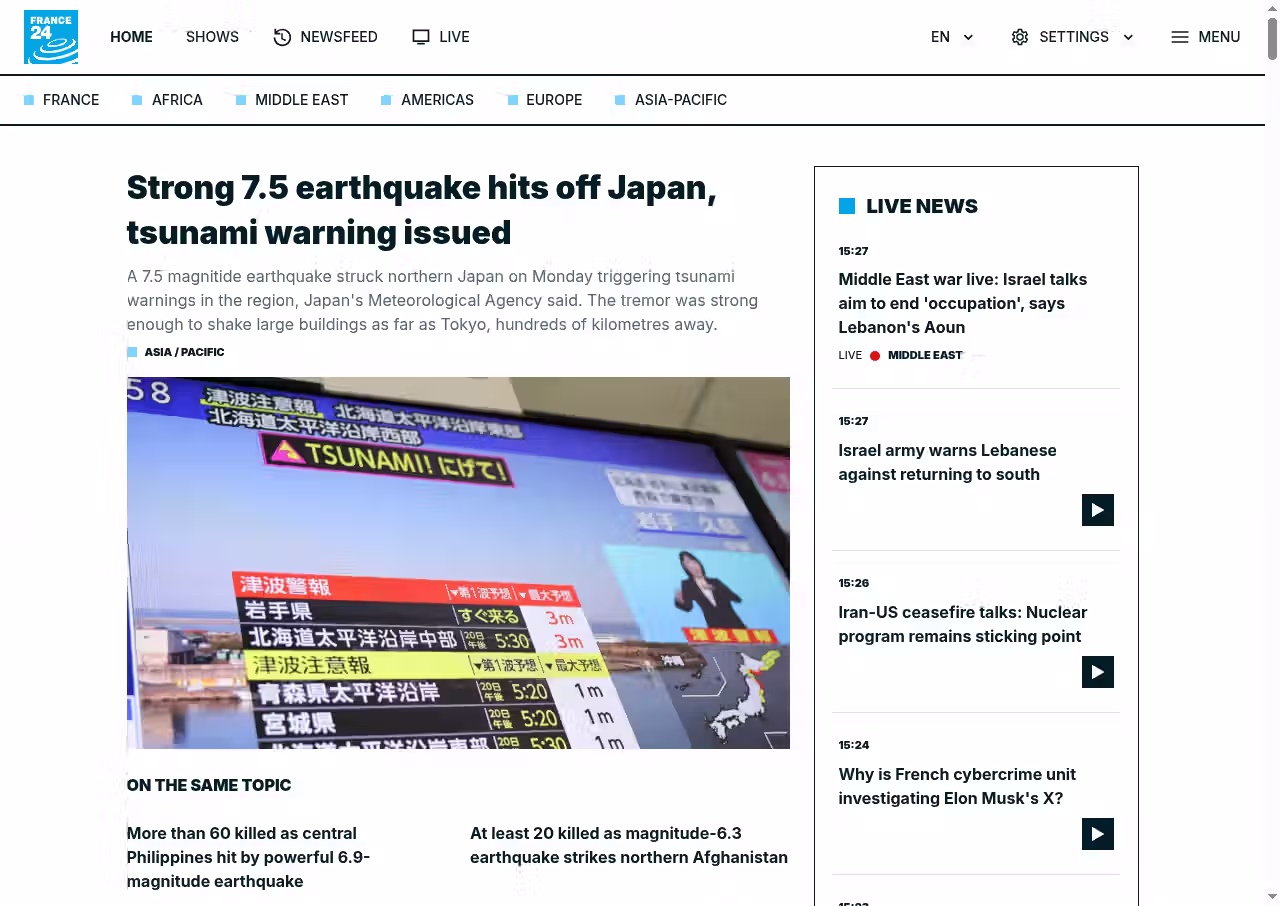The height and width of the screenshot is (906, 1280).
Task: Click the tsunami warning TV image
Action: 458,562
